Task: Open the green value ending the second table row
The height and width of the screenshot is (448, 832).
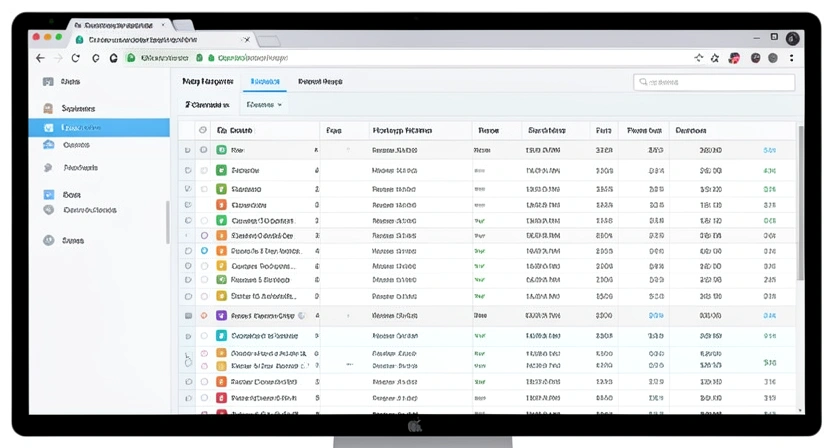Action: pyautogui.click(x=769, y=170)
